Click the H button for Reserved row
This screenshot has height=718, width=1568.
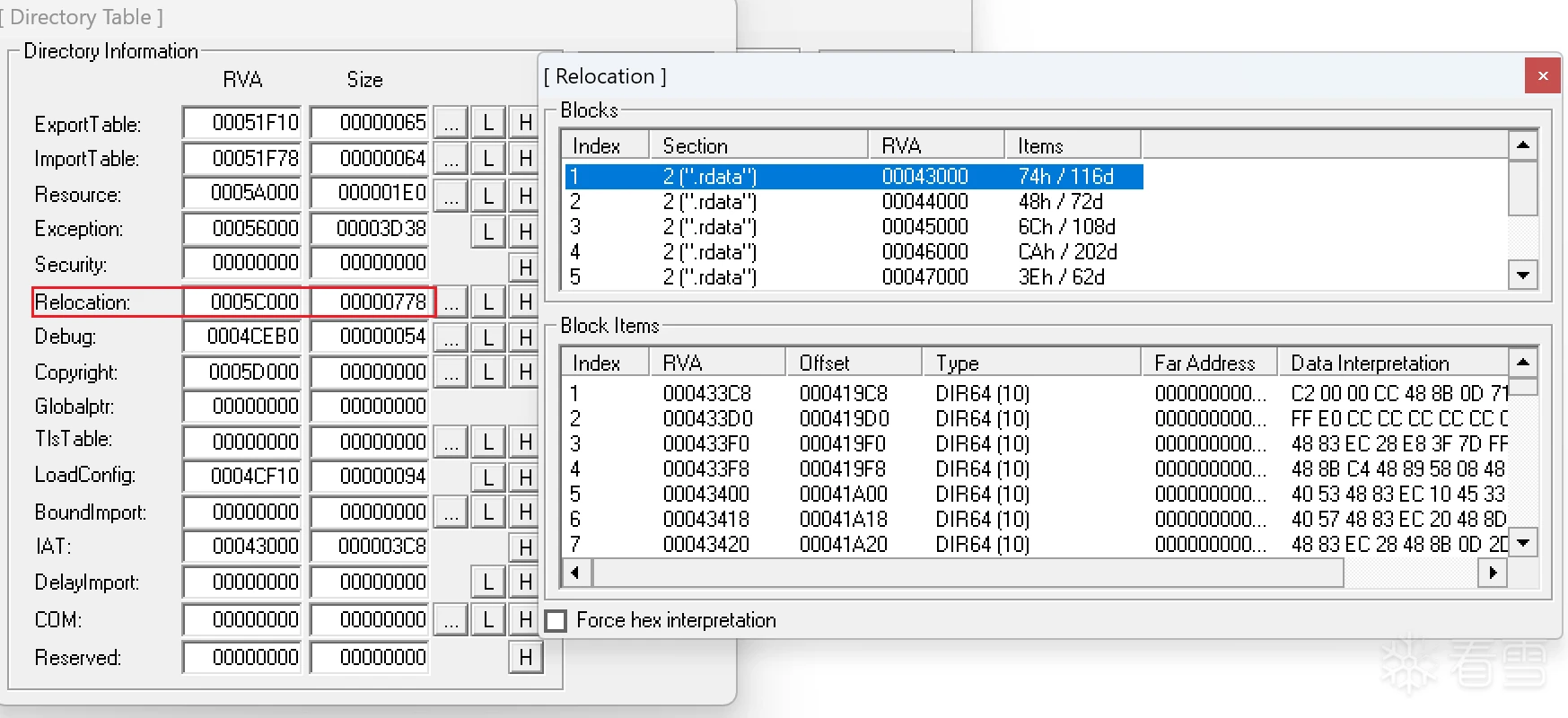pyautogui.click(x=525, y=658)
